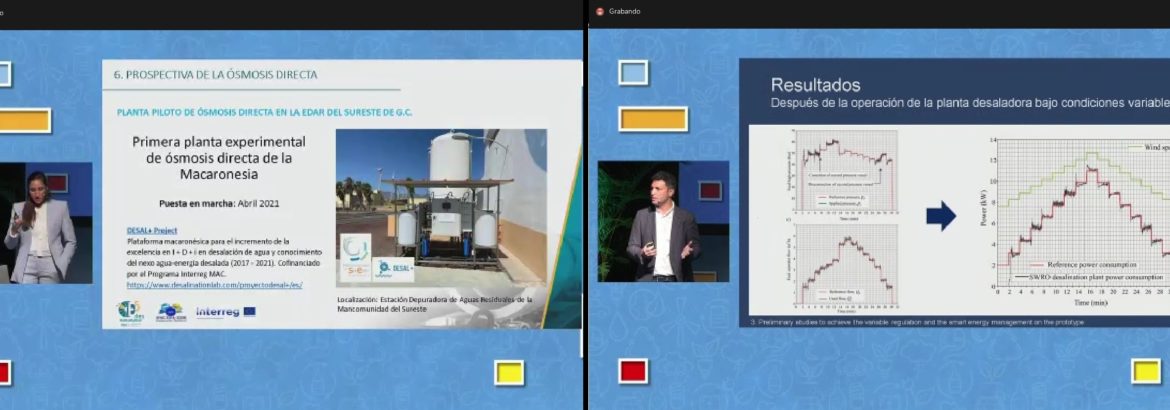Click the red recording indicator icon
1170x410 pixels.
coord(599,11)
